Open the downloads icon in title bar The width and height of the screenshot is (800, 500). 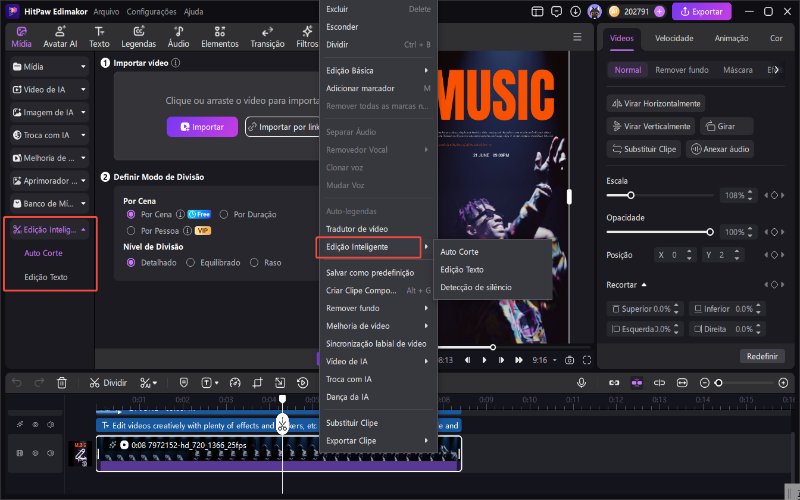point(576,11)
